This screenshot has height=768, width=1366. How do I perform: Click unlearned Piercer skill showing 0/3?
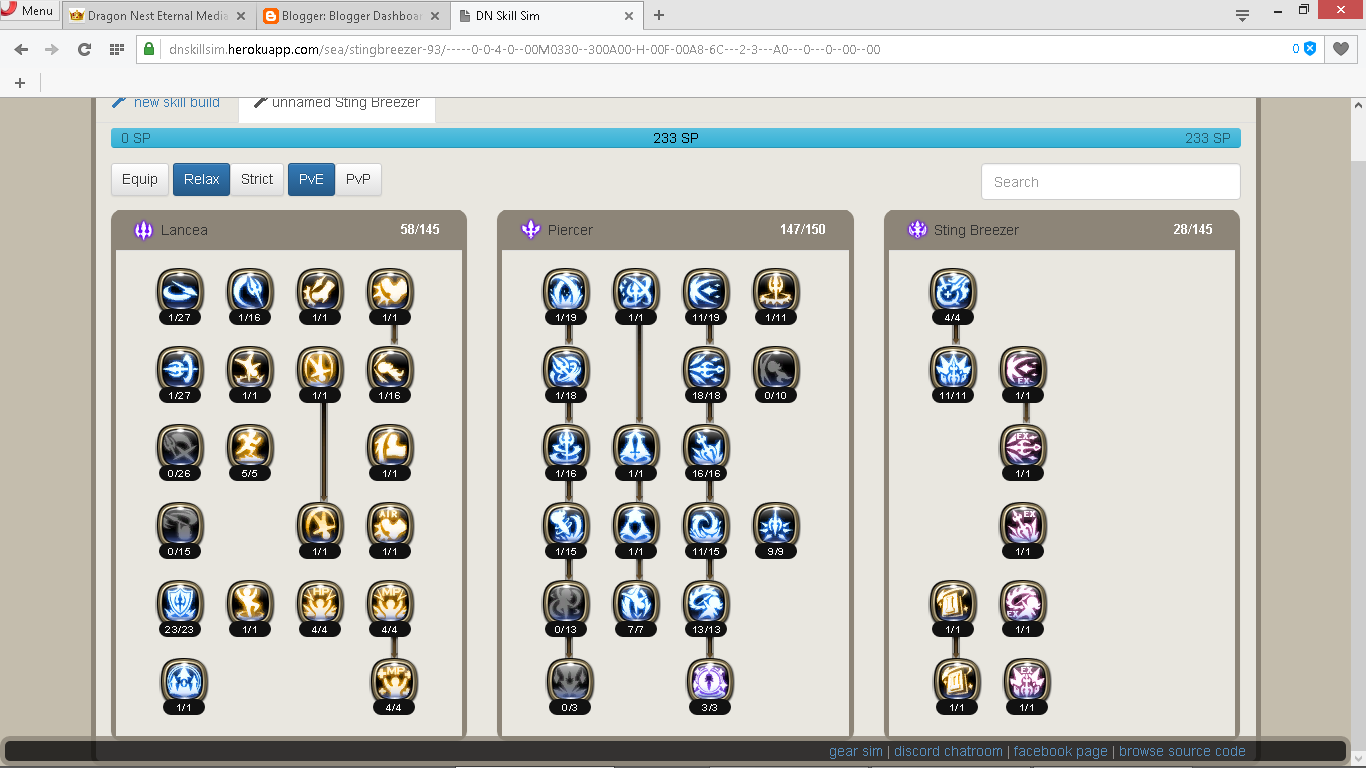[x=570, y=681]
